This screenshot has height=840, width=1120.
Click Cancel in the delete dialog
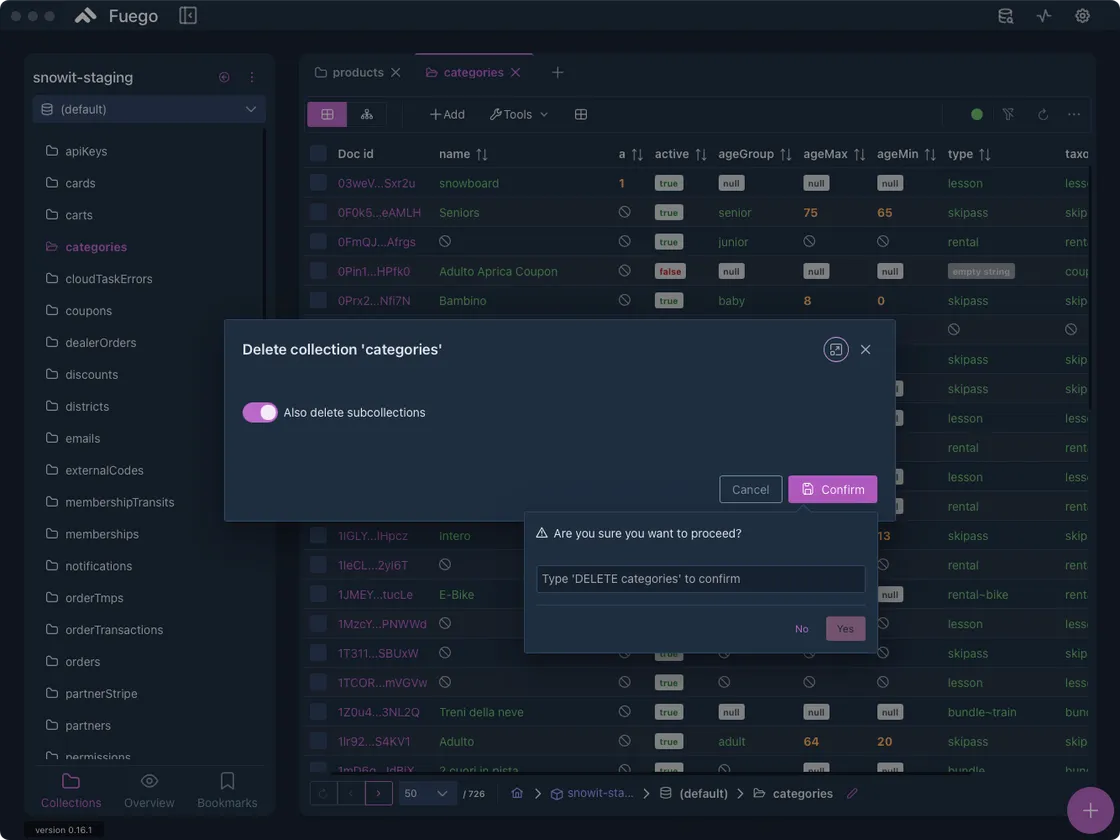pyautogui.click(x=751, y=489)
